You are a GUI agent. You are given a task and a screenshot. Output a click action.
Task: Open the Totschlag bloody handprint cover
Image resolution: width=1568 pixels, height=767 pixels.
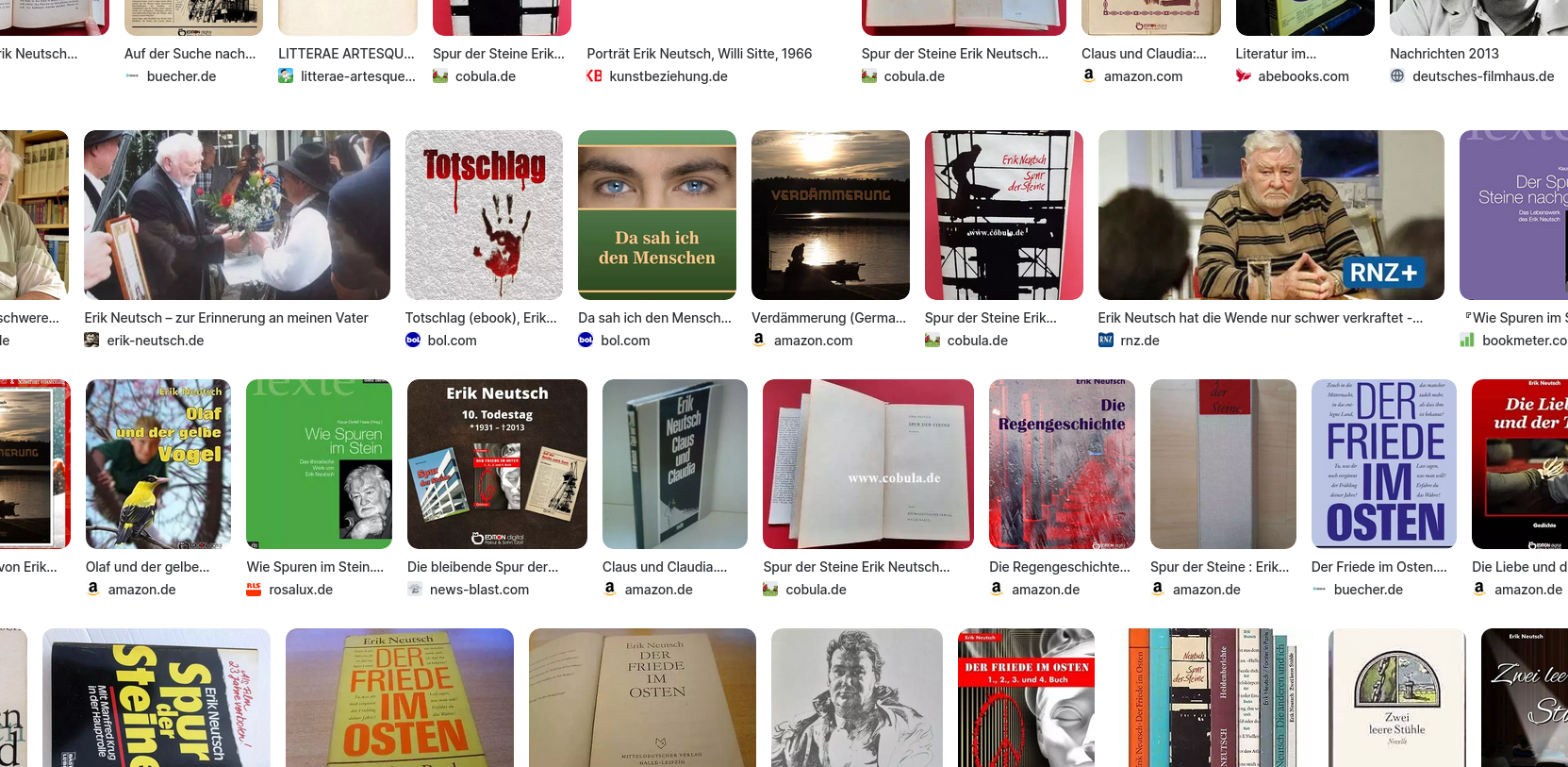(x=484, y=215)
